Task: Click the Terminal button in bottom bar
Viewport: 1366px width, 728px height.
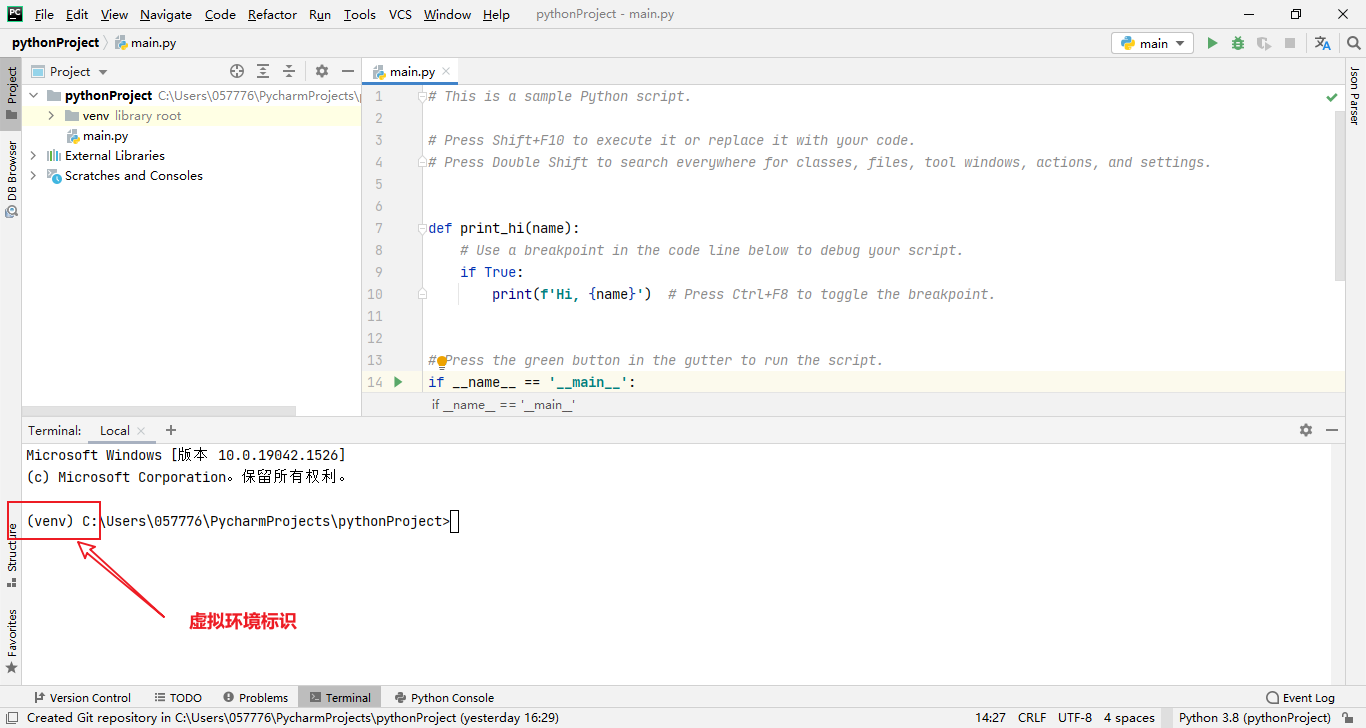Action: click(x=340, y=698)
